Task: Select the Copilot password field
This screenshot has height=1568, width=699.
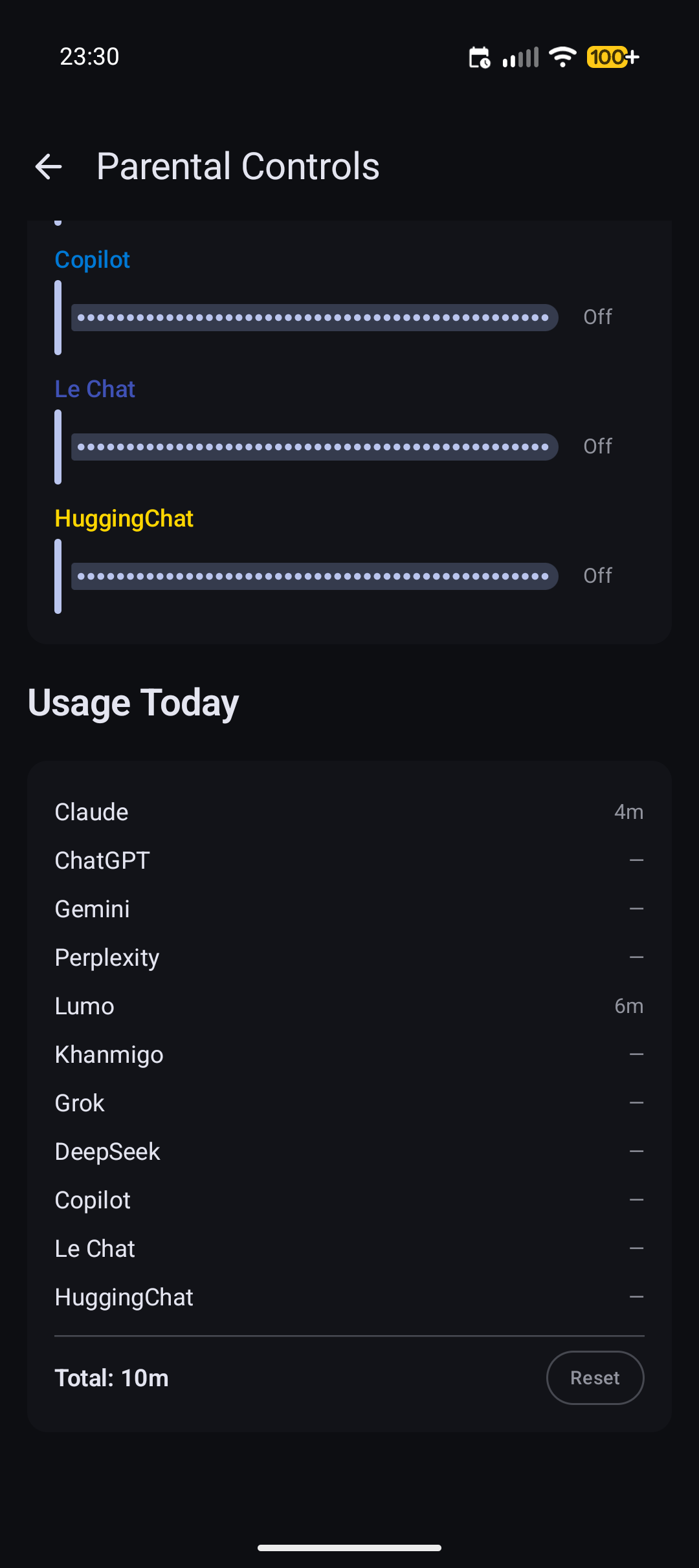Action: (315, 317)
